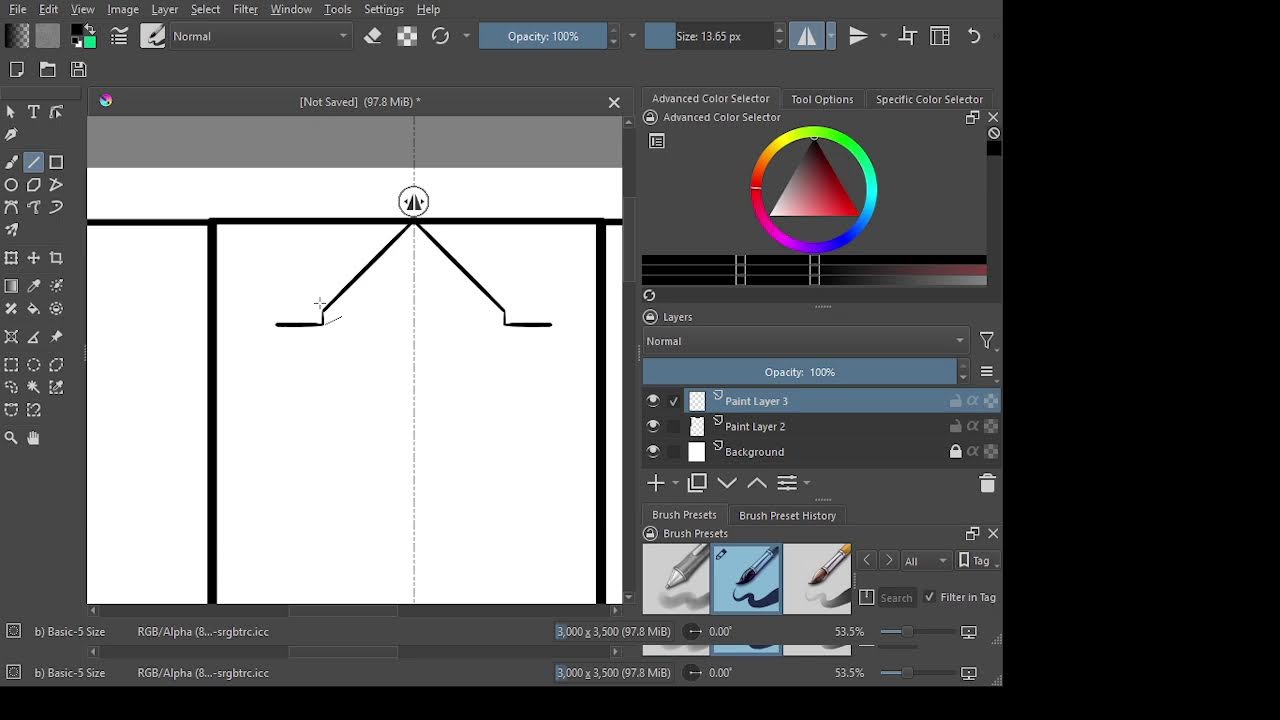The image size is (1280, 720).
Task: Select the Gradient tool in the toolbox
Action: 11,286
